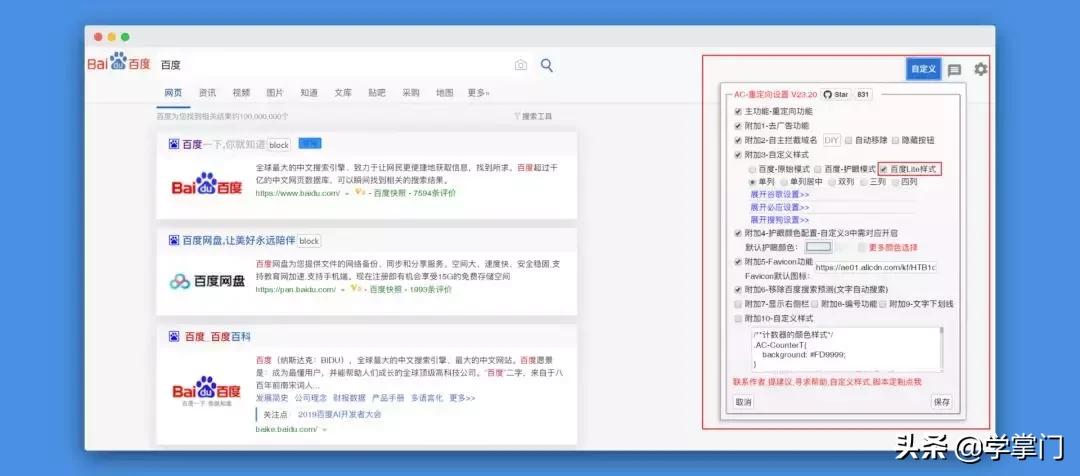Pick the 默认护眼颜色 color swatch
This screenshot has width=1080, height=476.
click(x=819, y=247)
